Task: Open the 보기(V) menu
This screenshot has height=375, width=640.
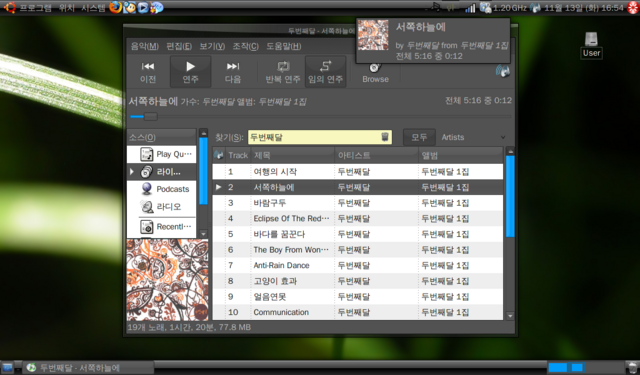Action: click(212, 46)
